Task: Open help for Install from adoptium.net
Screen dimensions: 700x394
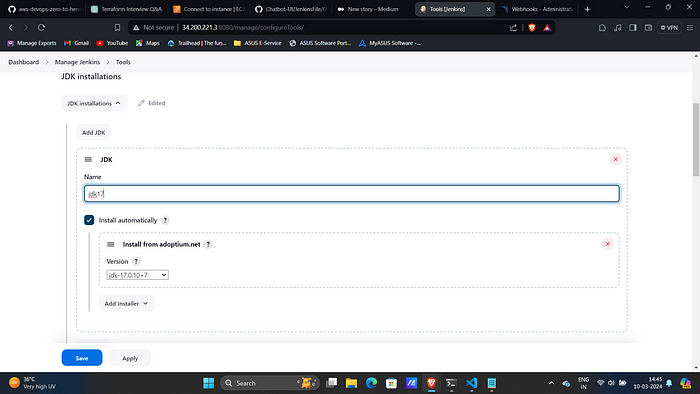Action: (208, 245)
